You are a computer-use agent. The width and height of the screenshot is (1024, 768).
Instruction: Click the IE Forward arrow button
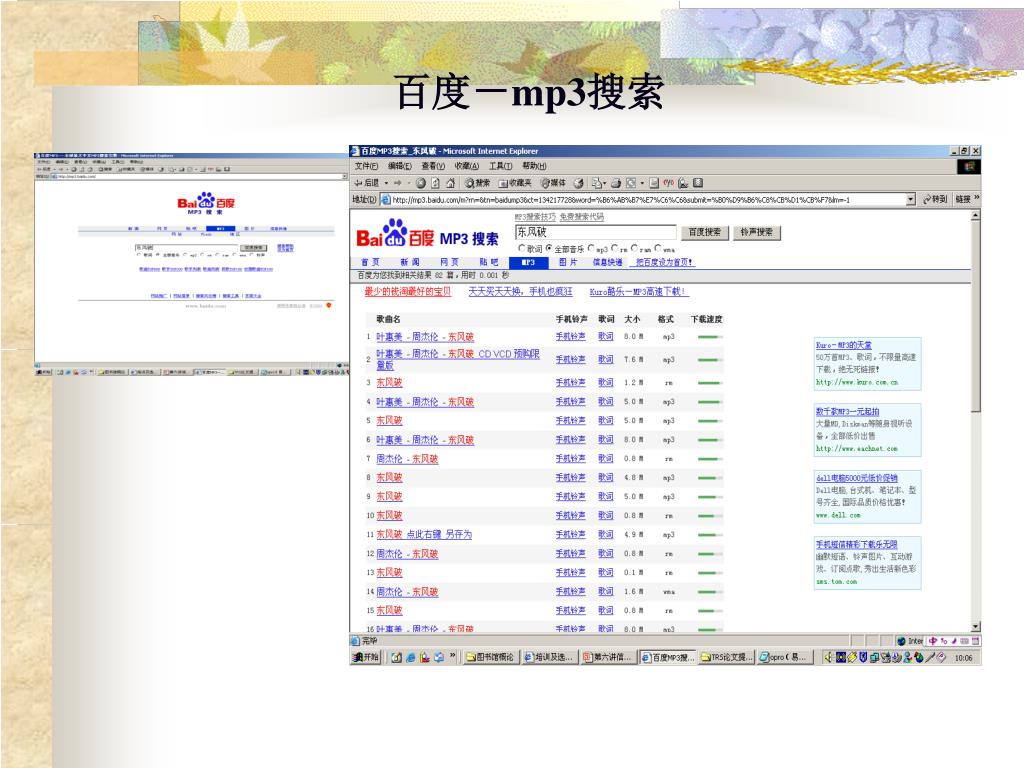click(398, 183)
